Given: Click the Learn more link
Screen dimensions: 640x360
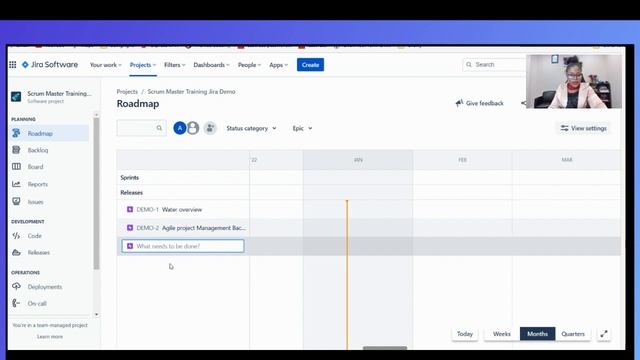Looking at the screenshot, I should tap(50, 337).
